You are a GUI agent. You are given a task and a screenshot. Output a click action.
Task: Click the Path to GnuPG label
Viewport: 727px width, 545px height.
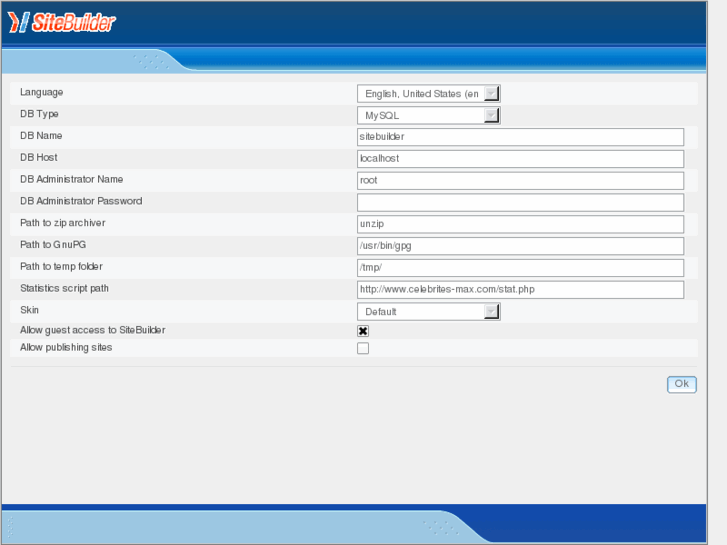53,244
